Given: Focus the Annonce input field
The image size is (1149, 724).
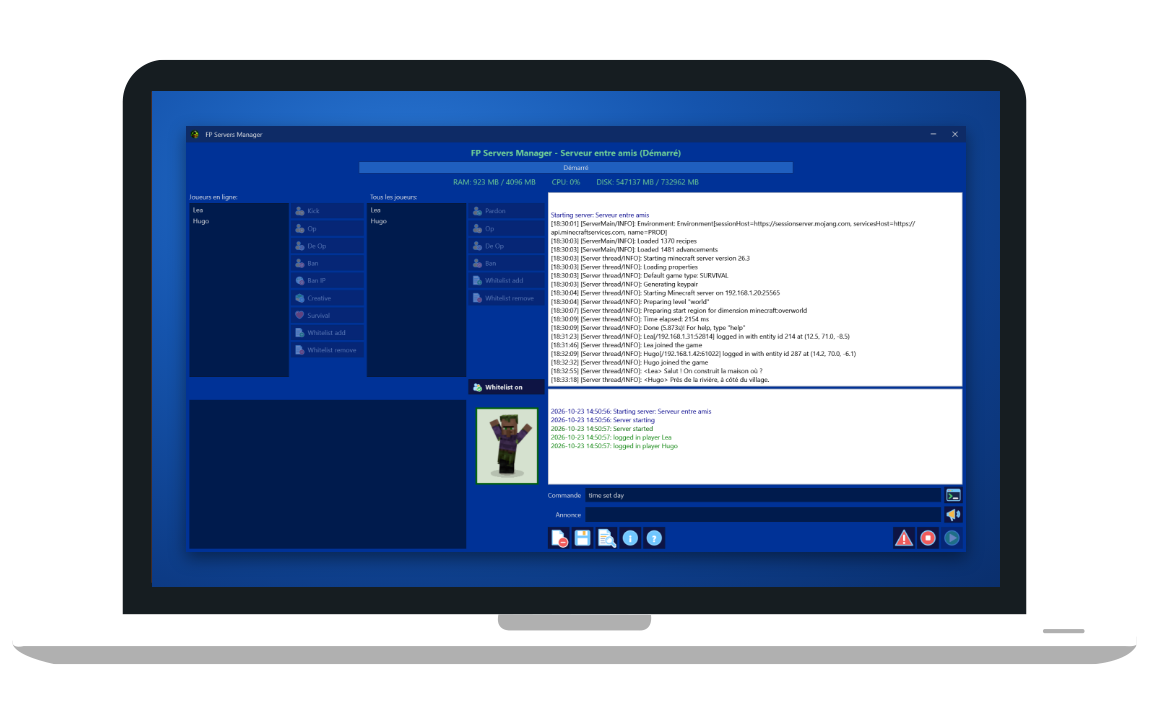Looking at the screenshot, I should tap(763, 515).
